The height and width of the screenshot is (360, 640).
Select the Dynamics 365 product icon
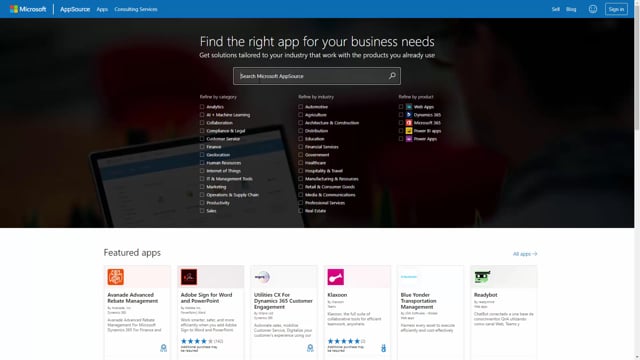click(x=409, y=115)
